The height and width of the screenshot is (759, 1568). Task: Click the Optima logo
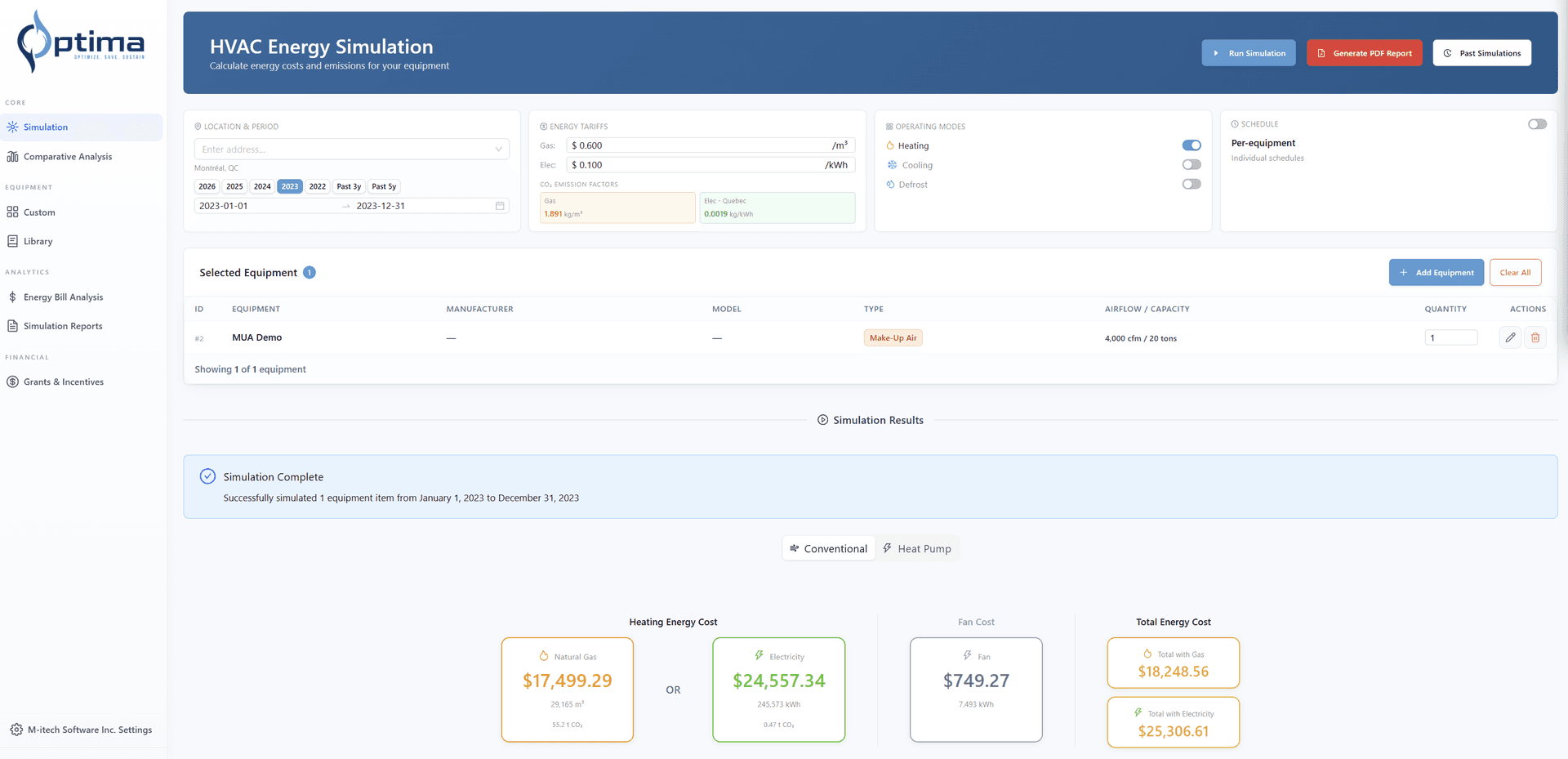pos(82,41)
